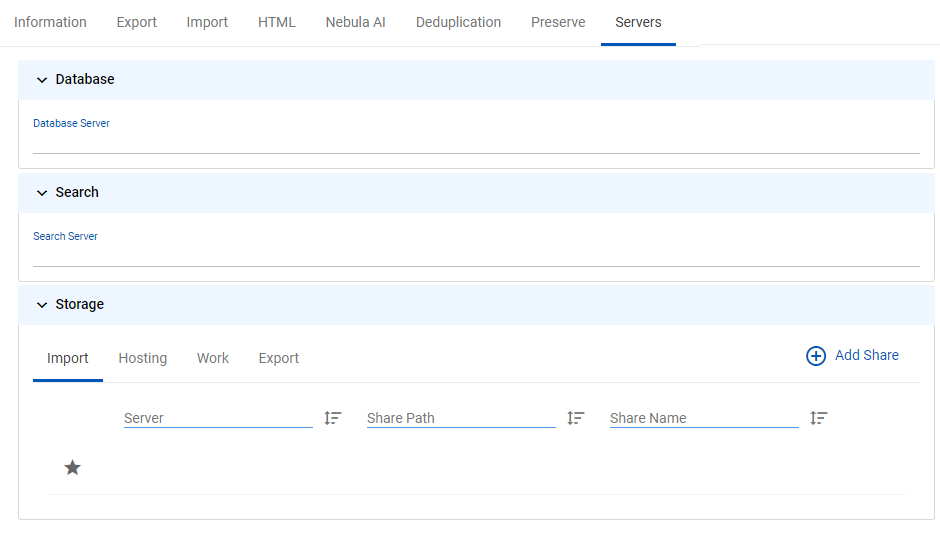Click the sort icon beside Share Path
Screen dimensions: 940x536
pos(576,418)
